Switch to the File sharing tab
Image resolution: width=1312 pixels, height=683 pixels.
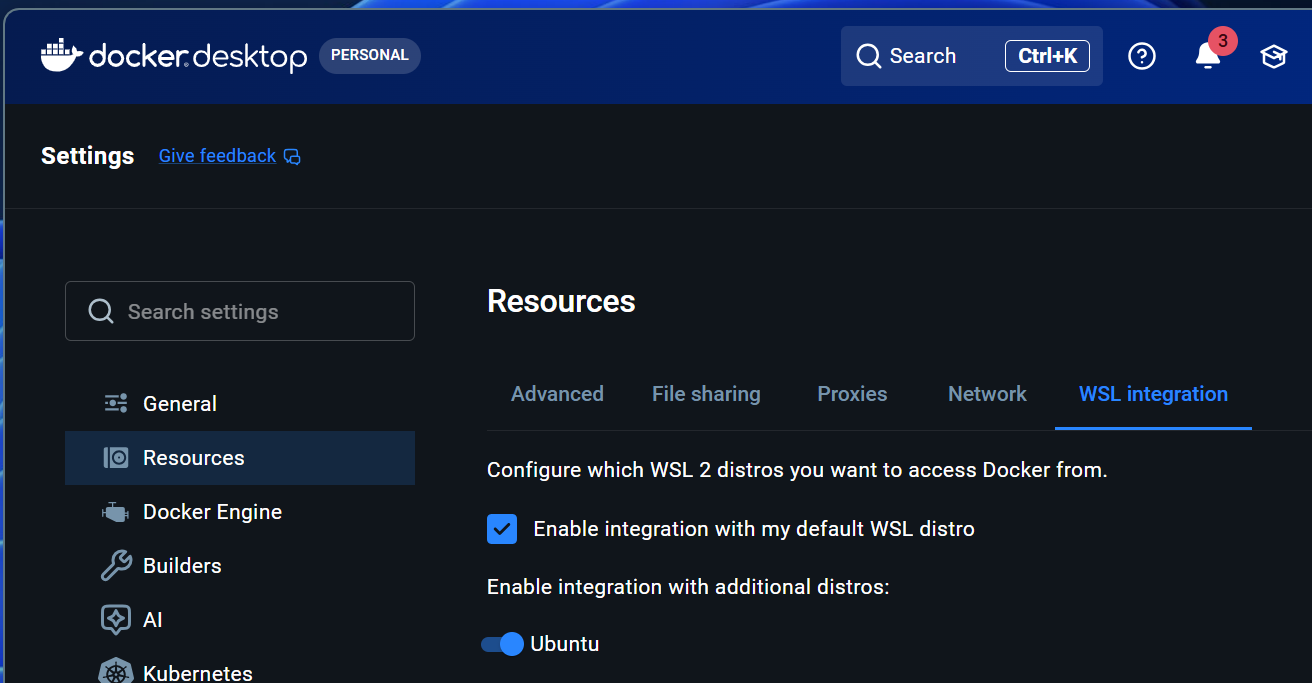tap(706, 394)
